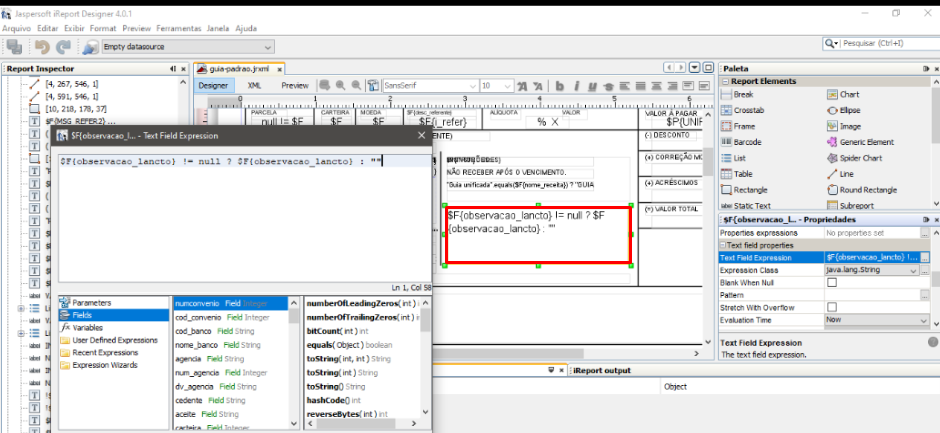940x433 pixels.
Task: Collapse the Report Elements palette section
Action: click(x=725, y=81)
